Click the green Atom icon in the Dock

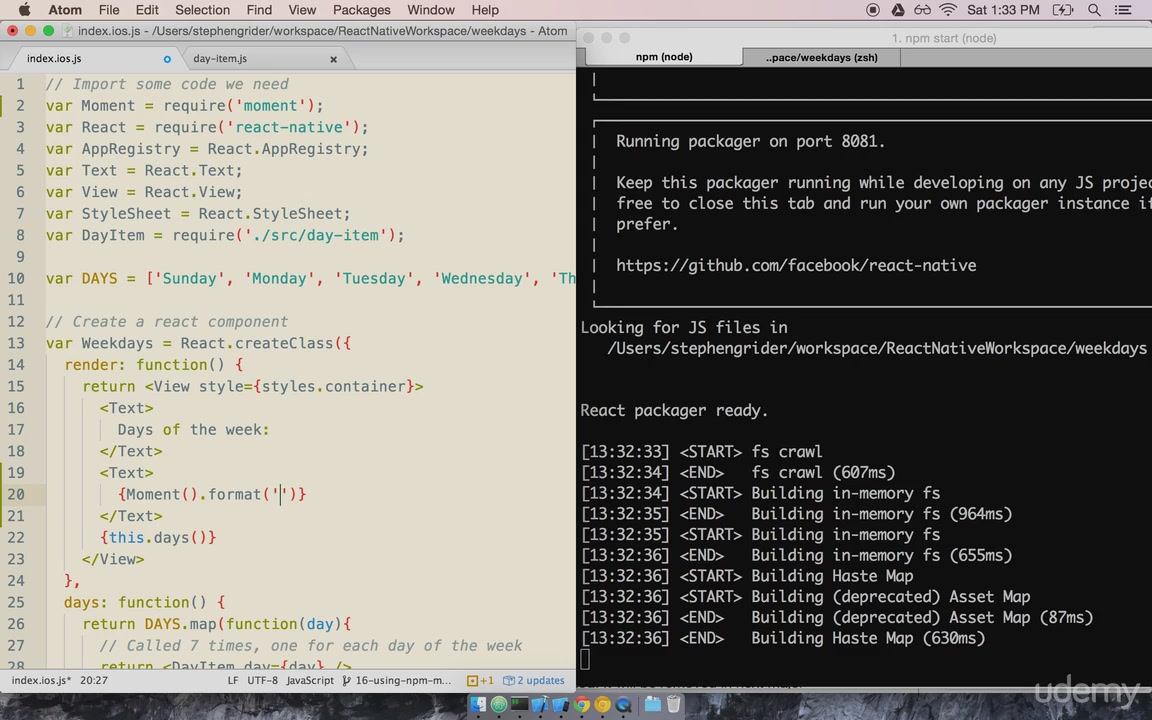(499, 705)
